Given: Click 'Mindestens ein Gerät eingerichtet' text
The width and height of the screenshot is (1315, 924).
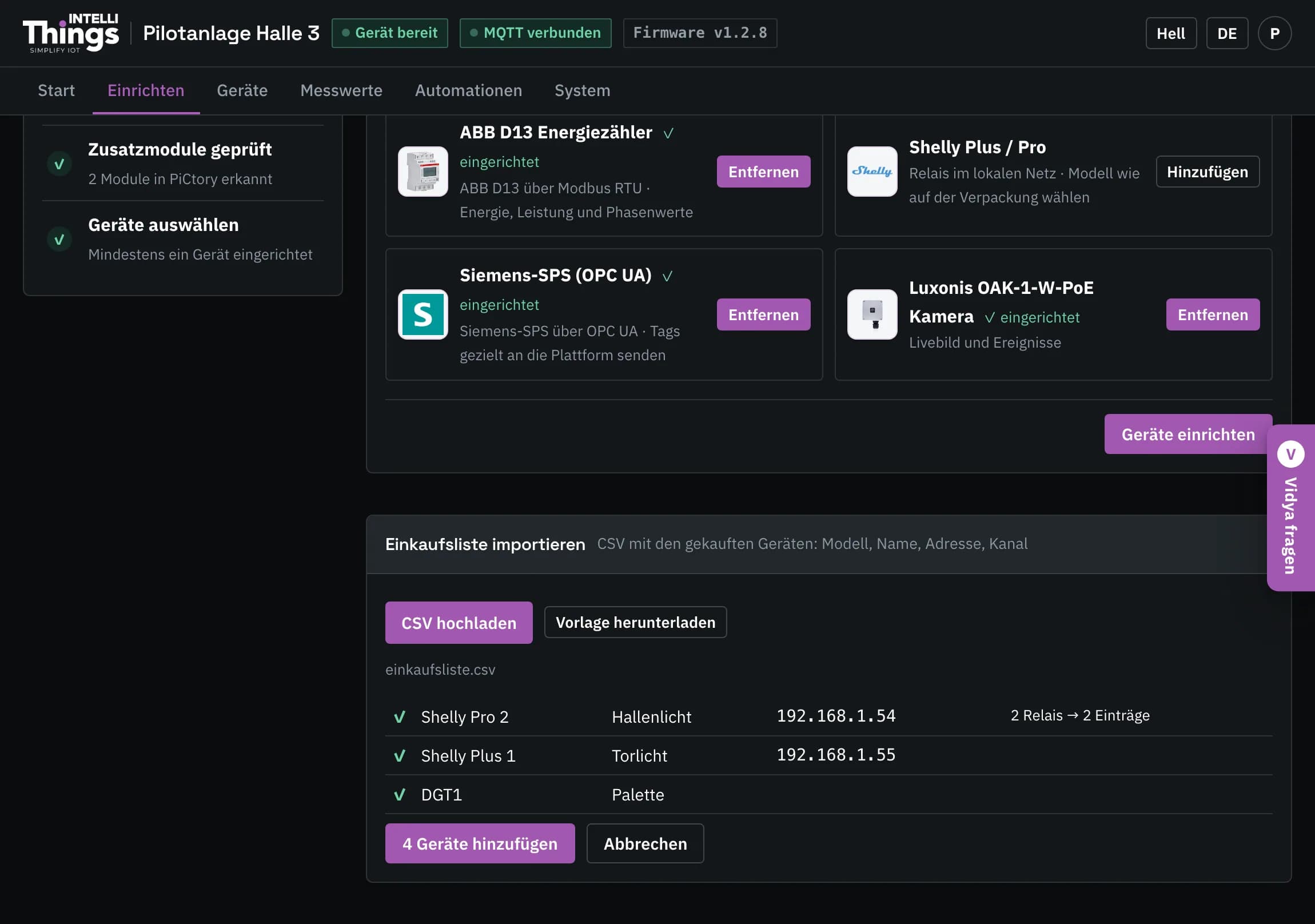Looking at the screenshot, I should pyautogui.click(x=200, y=254).
